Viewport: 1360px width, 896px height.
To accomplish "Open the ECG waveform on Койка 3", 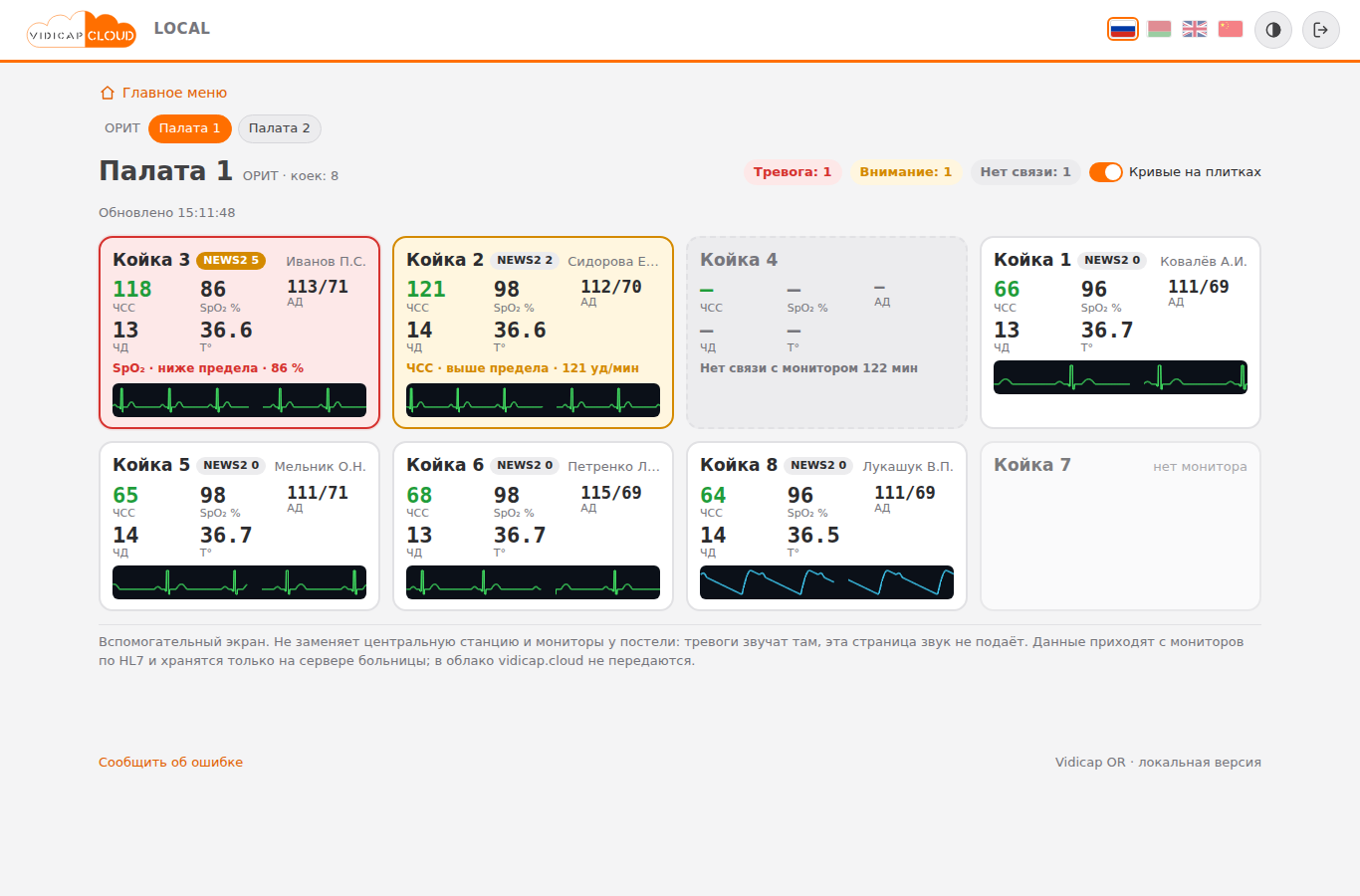I will [239, 400].
